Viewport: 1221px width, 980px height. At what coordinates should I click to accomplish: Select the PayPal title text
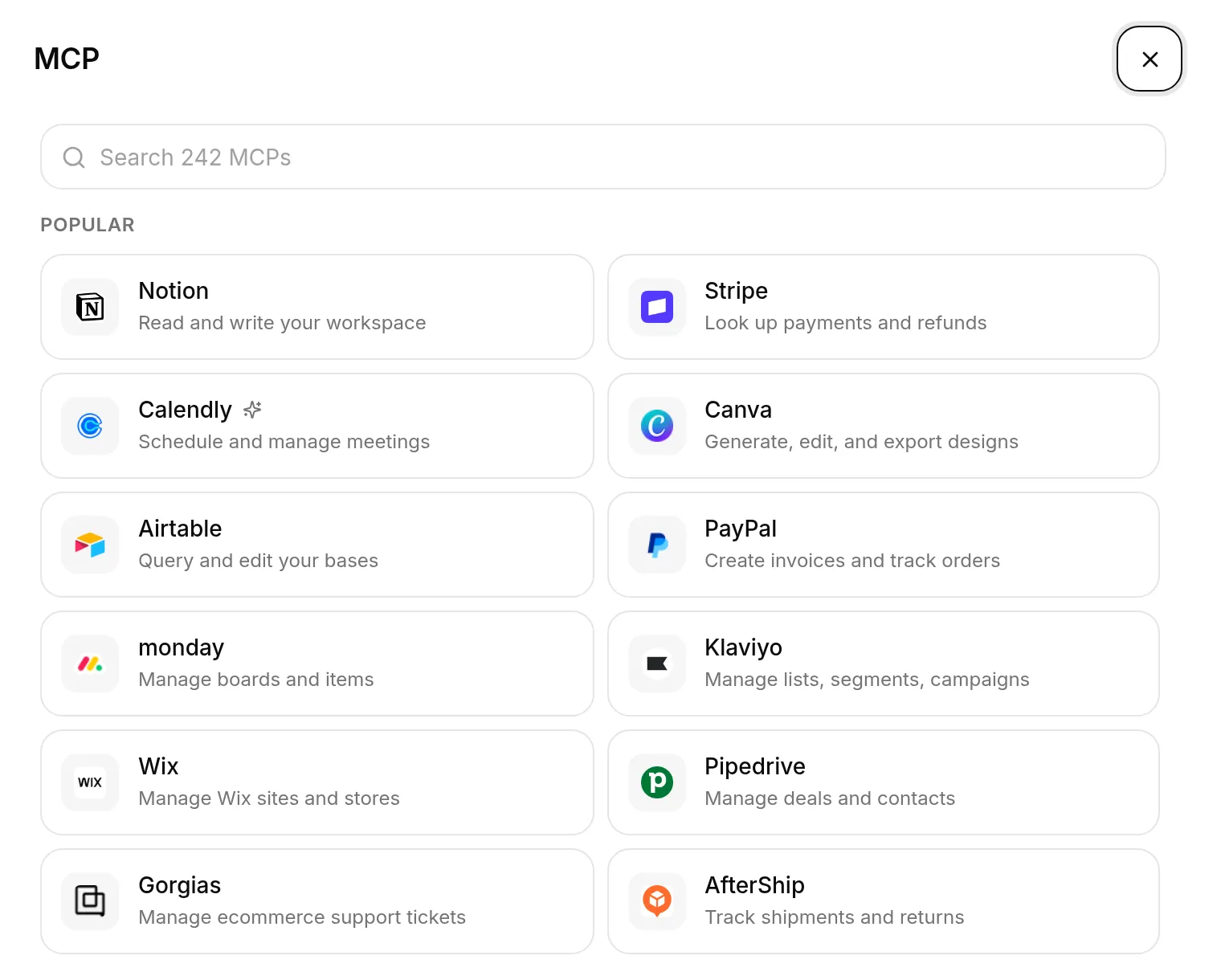tap(741, 529)
